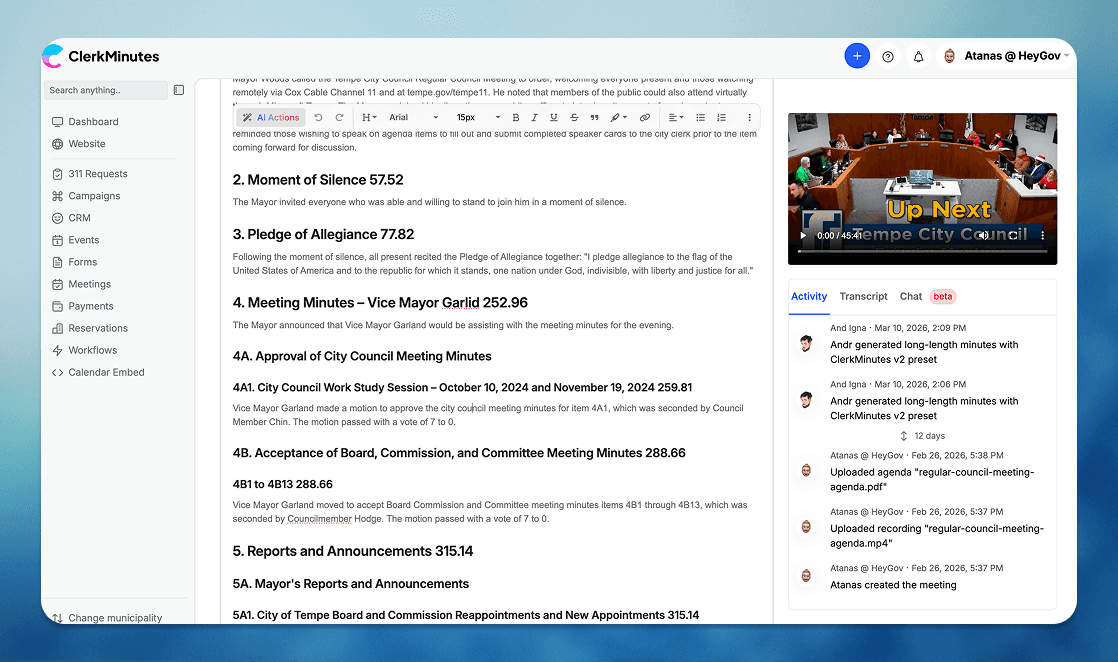1118x662 pixels.
Task: Open the notifications bell
Action: 918,56
